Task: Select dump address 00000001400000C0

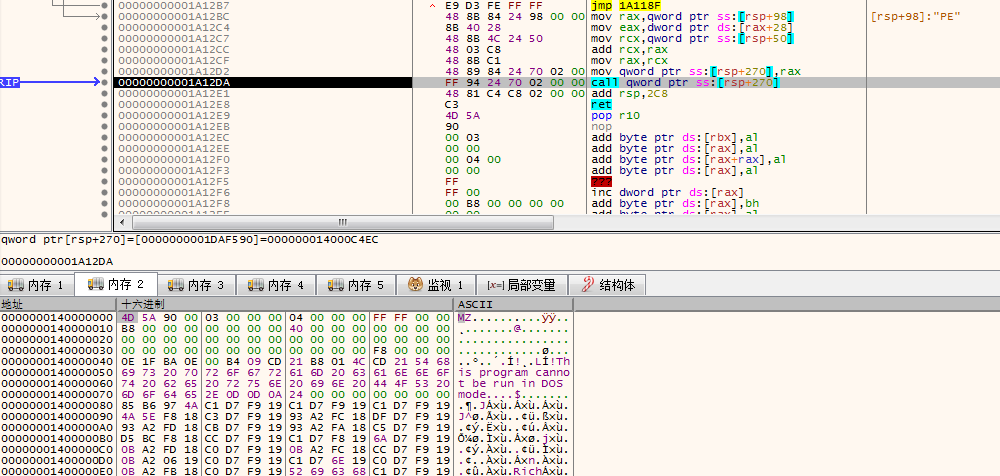Action: pos(57,449)
